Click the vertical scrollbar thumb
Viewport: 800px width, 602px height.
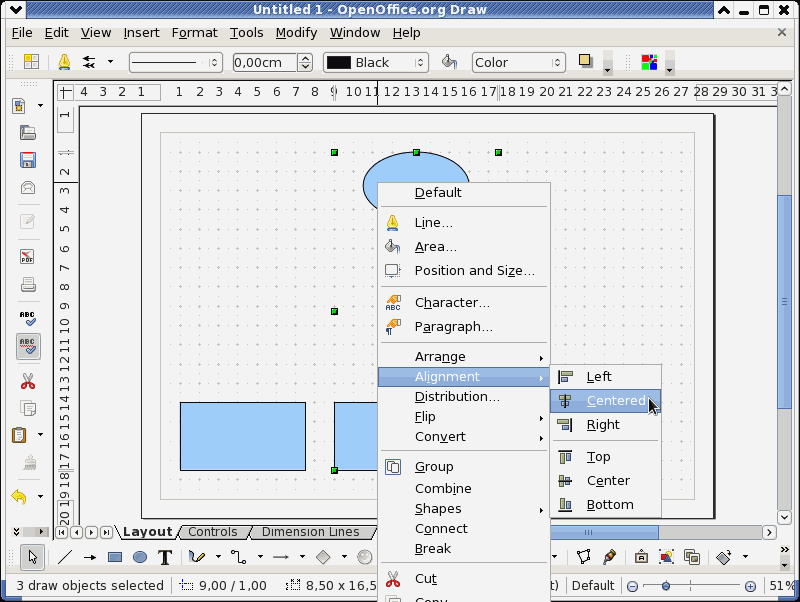(784, 302)
